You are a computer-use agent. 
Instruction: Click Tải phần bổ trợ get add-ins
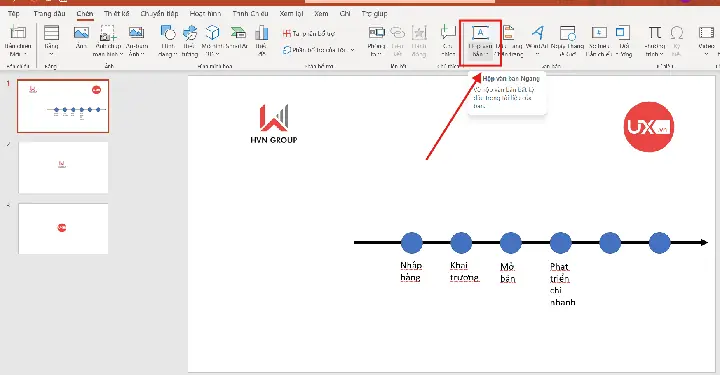[309, 34]
